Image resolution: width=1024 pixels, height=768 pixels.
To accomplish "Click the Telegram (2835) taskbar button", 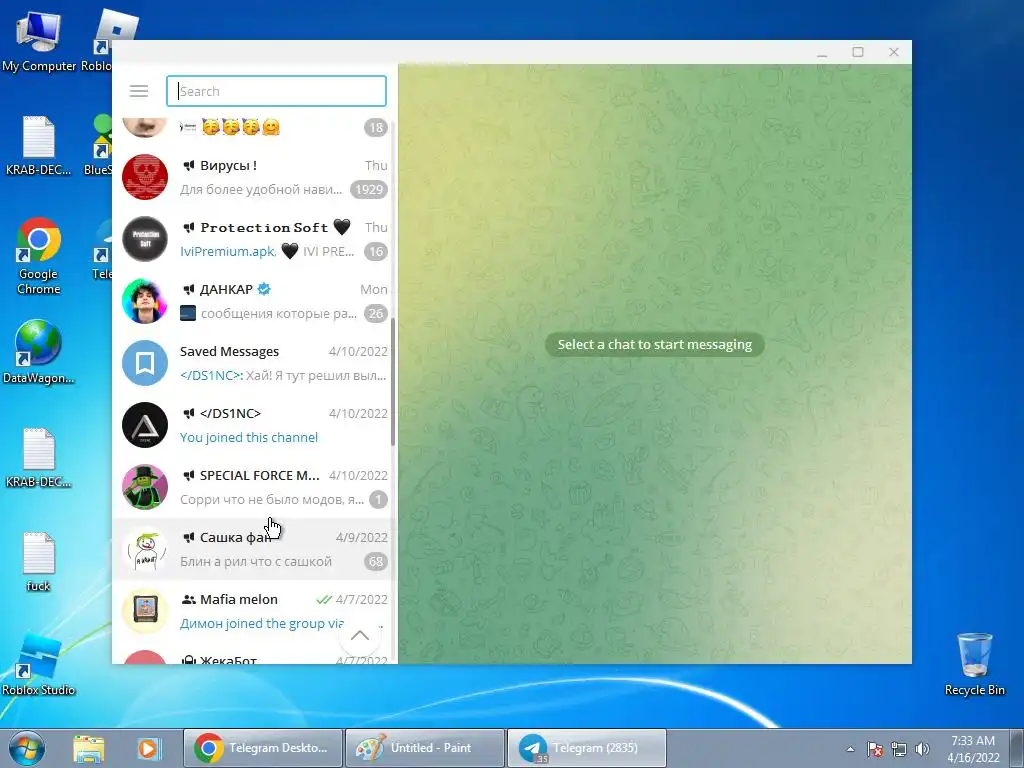I will pos(586,748).
